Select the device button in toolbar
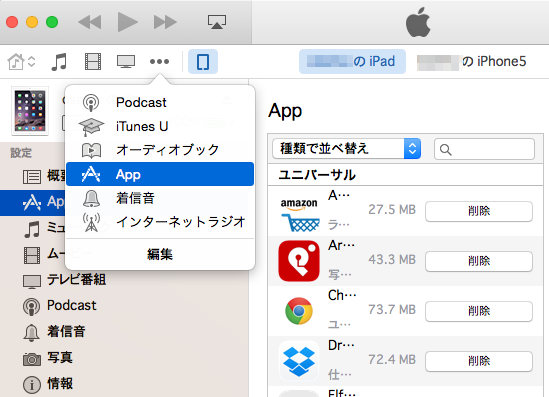This screenshot has height=397, width=549. [203, 62]
